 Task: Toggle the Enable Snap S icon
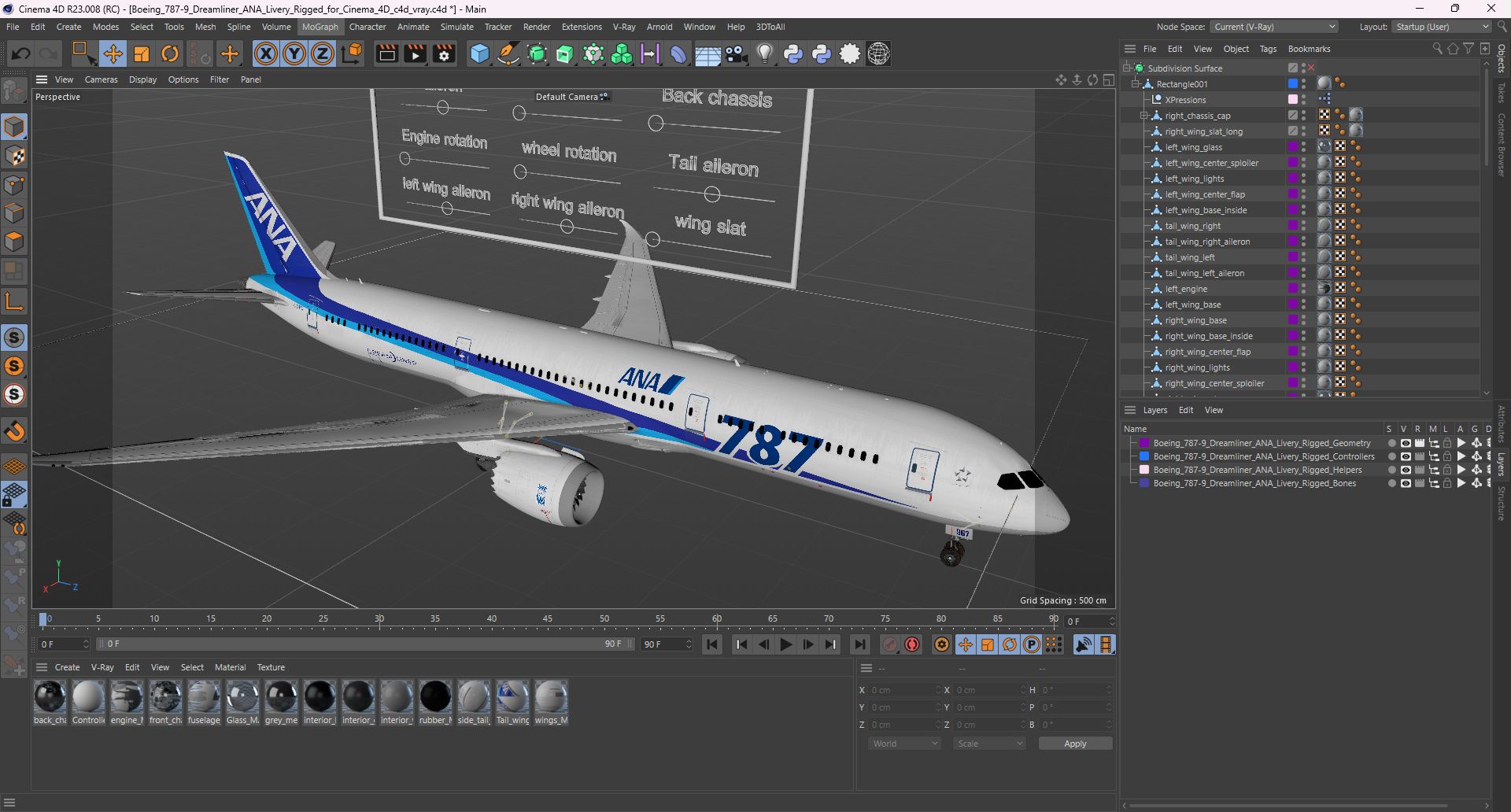[14, 338]
